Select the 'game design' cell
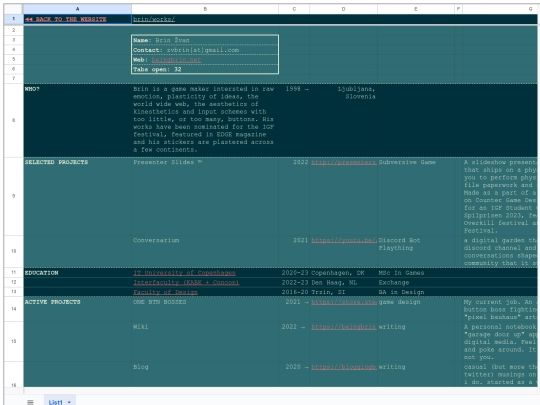Image resolution: width=540 pixels, height=405 pixels. coord(416,309)
